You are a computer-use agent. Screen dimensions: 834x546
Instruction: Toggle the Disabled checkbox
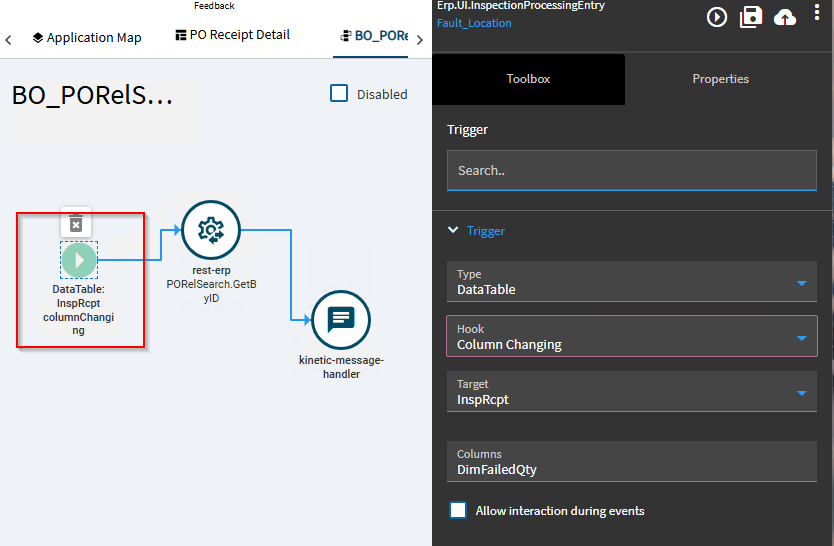(339, 93)
